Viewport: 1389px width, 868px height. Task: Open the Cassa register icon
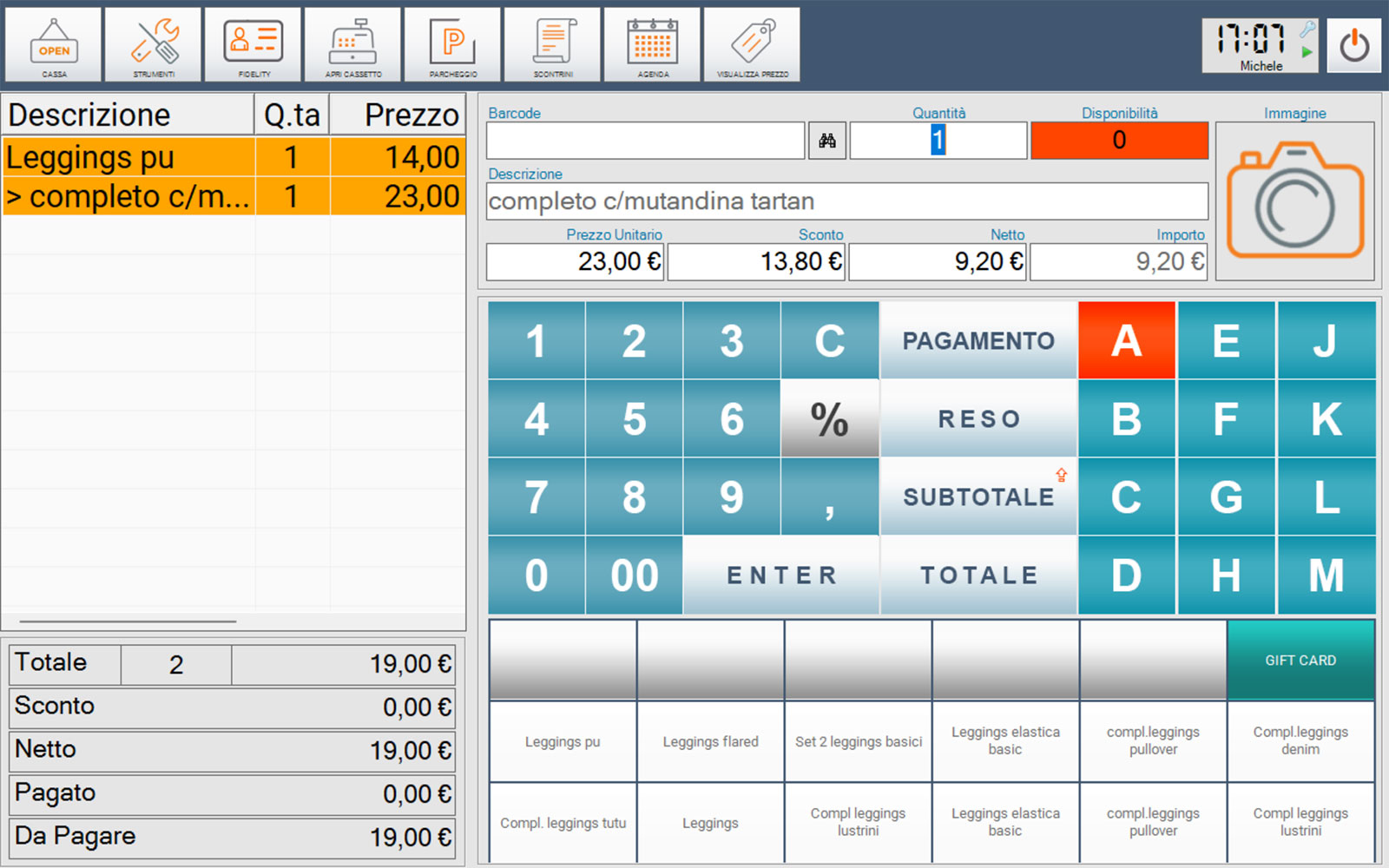click(54, 45)
